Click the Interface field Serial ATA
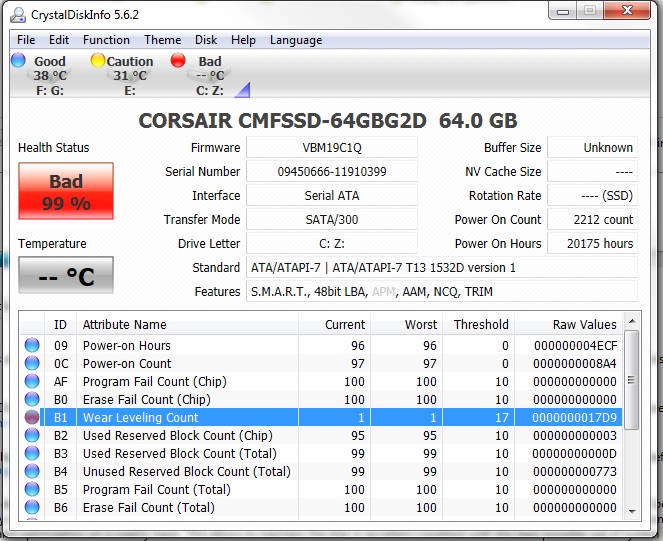 click(x=332, y=195)
